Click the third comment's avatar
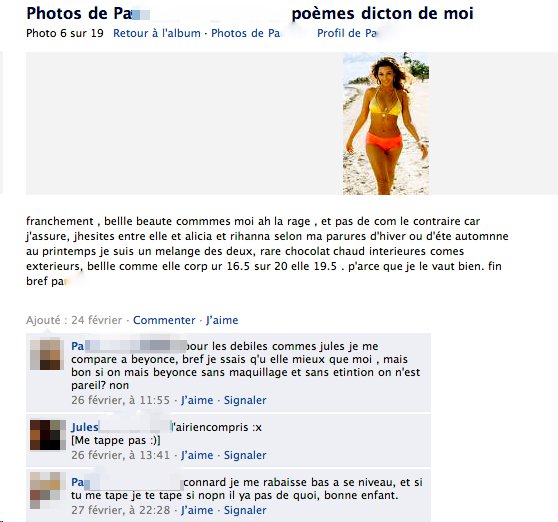The image size is (558, 522). coord(45,490)
